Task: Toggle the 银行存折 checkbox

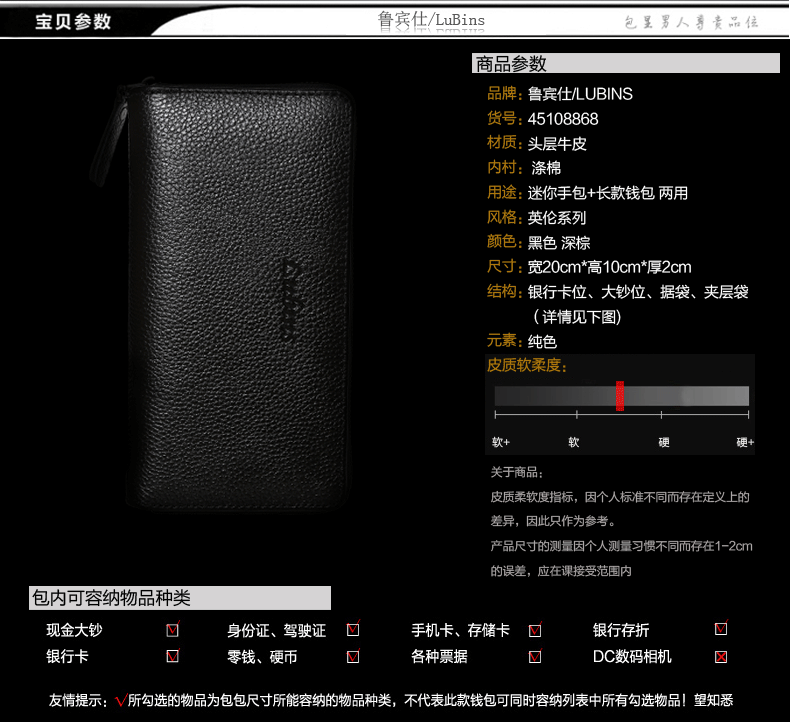Action: pos(721,629)
